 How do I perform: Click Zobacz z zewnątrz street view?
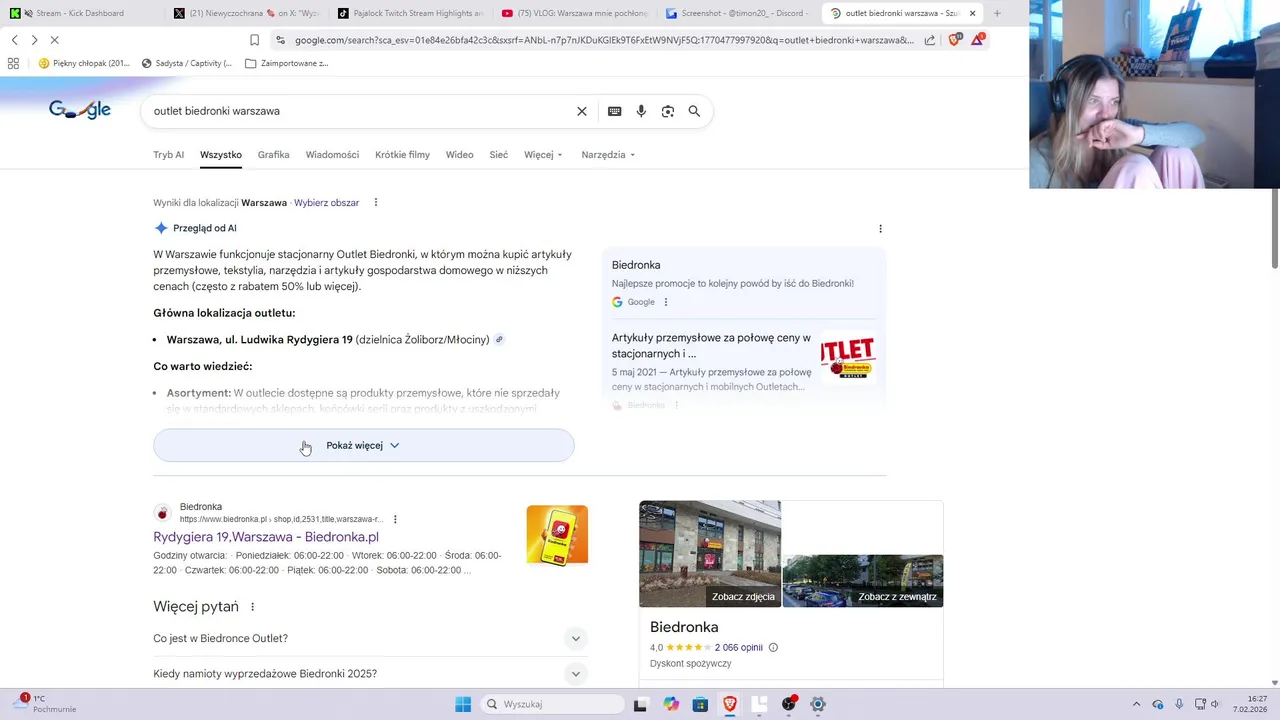pos(897,597)
